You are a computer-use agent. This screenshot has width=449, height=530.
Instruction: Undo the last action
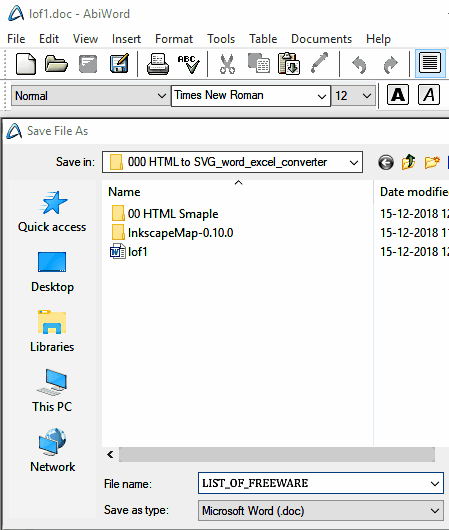click(x=359, y=64)
